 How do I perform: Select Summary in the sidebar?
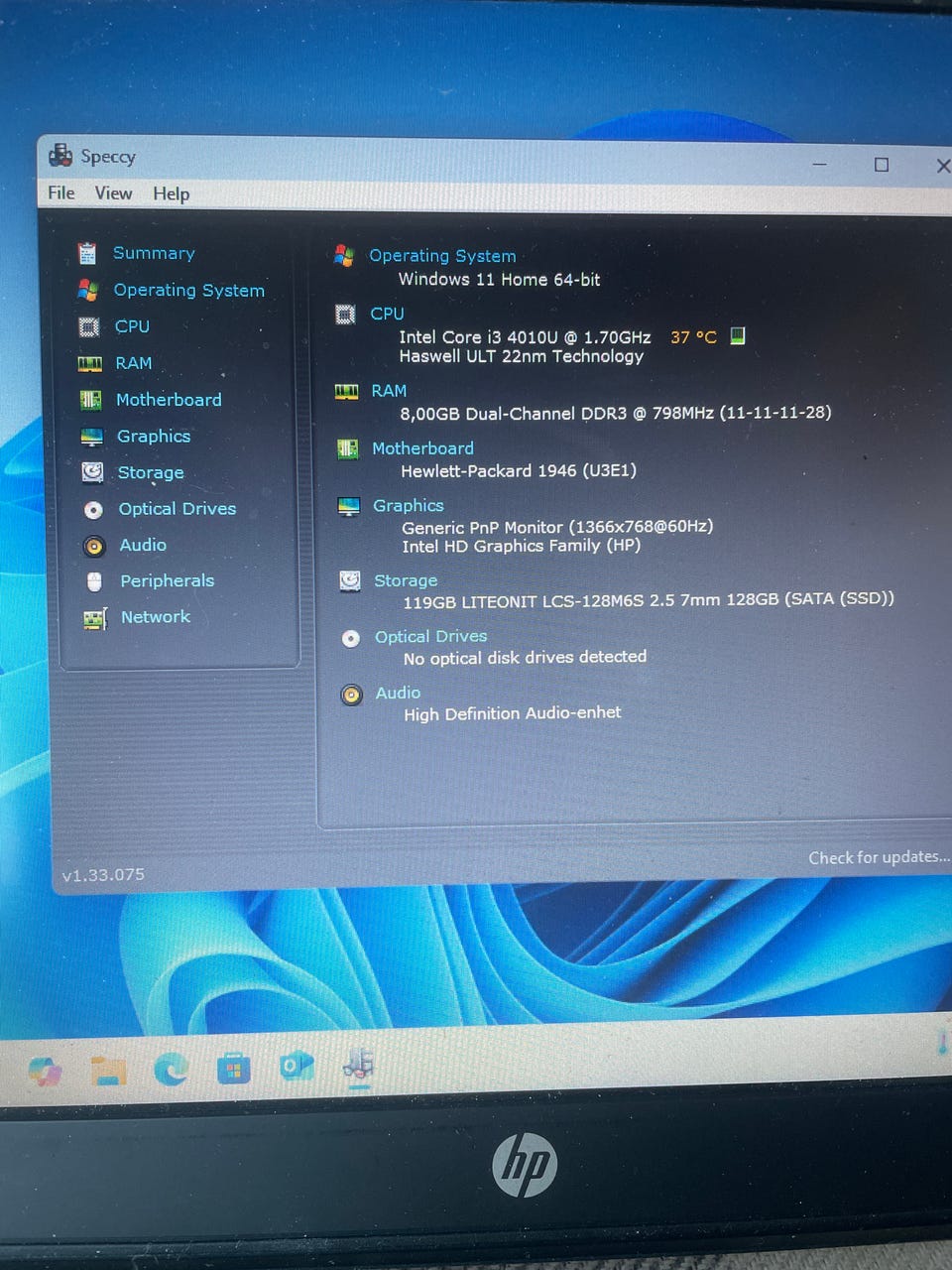tap(154, 253)
